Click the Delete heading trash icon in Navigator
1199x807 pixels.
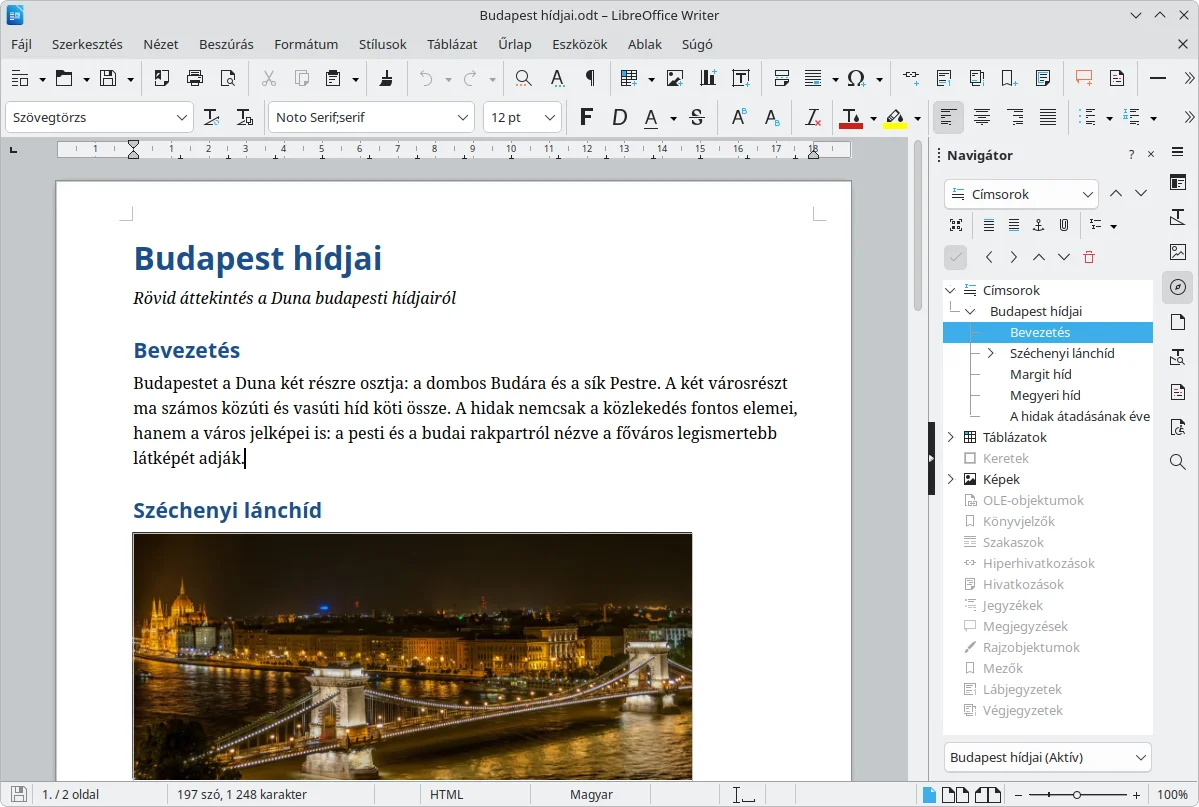pos(1089,257)
